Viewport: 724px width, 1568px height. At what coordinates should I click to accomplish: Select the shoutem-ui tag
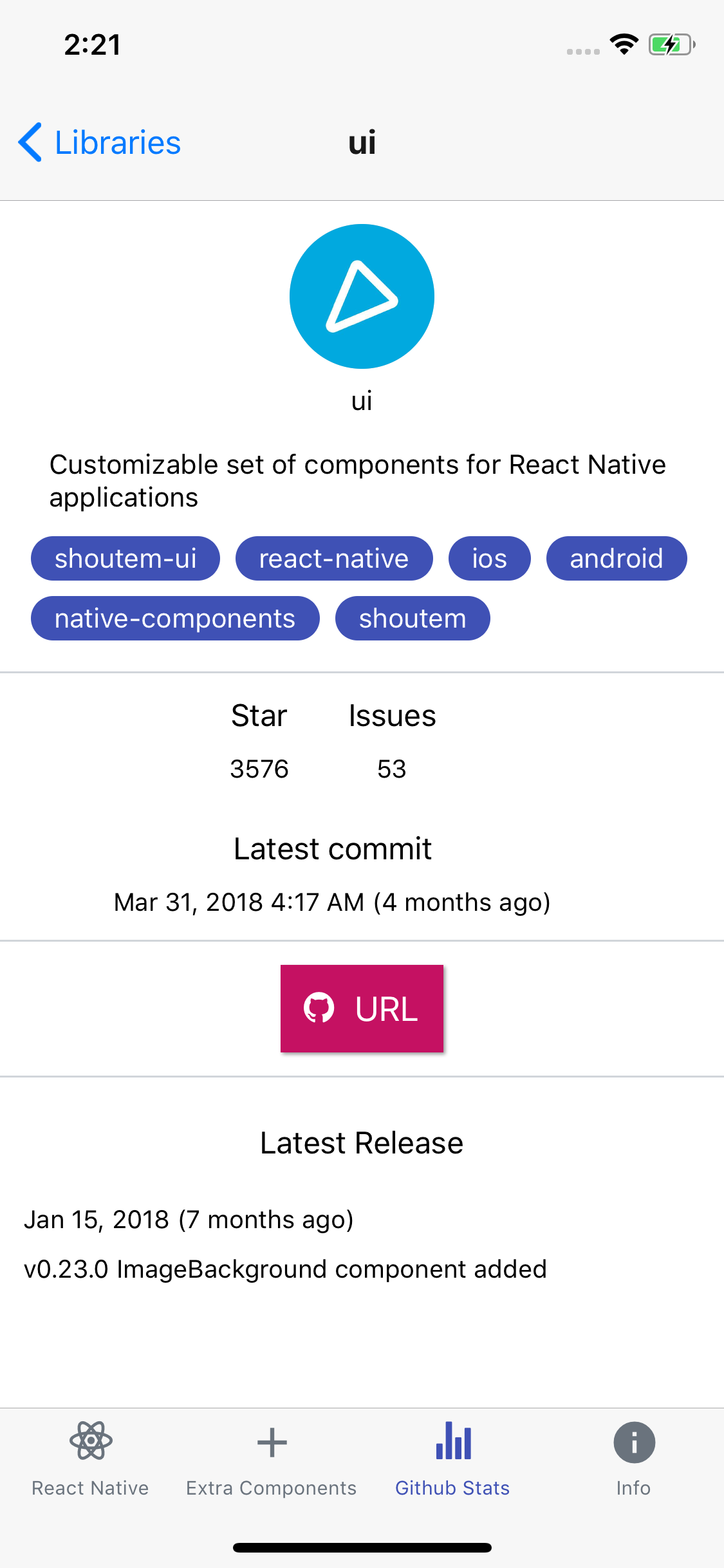(x=125, y=558)
